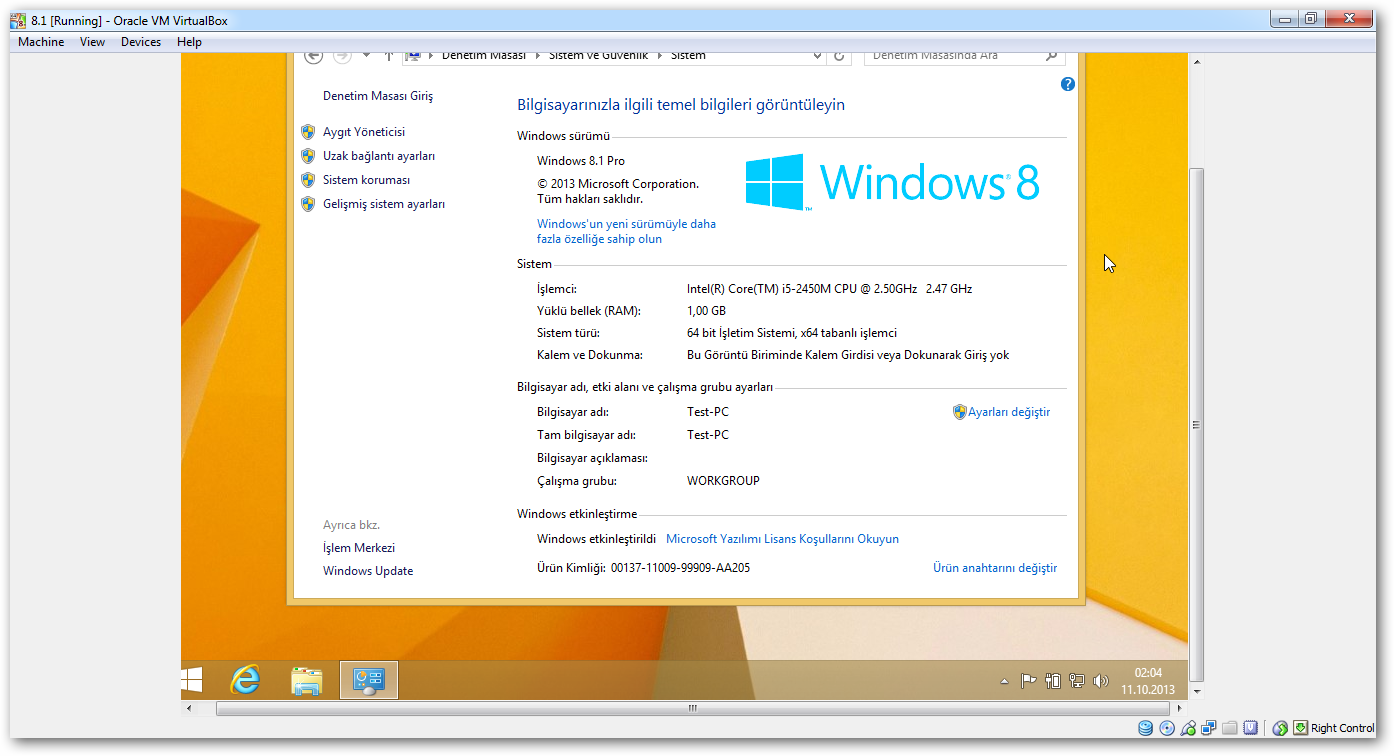Click the forward navigation arrow
Viewport: 1394px width, 756px height.
[x=342, y=56]
